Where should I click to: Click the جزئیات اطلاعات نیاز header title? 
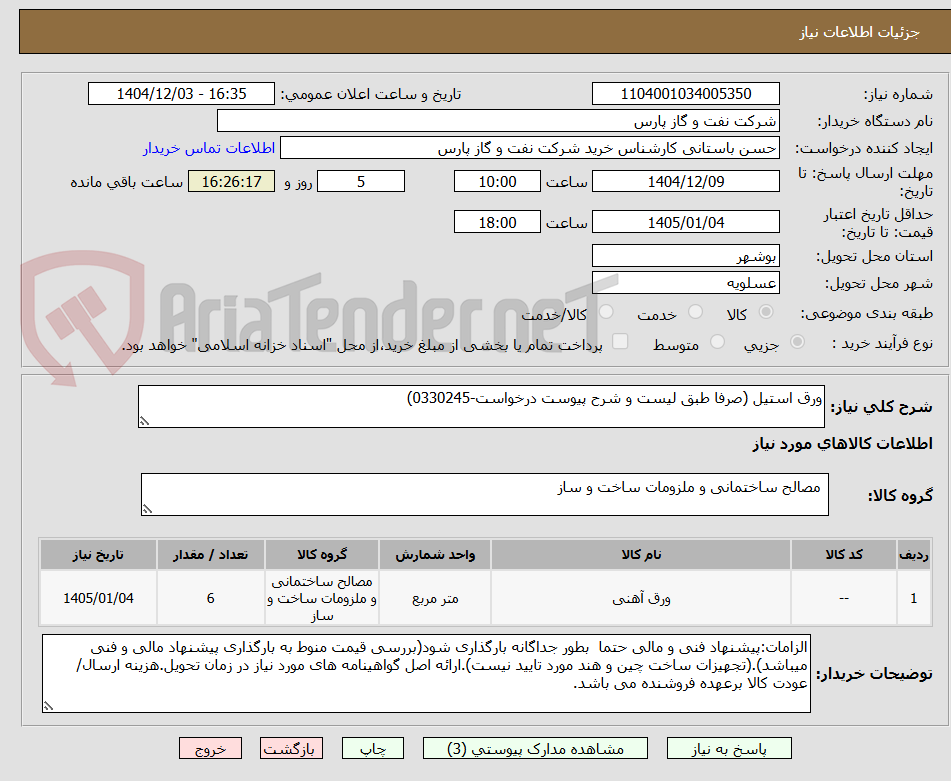click(859, 32)
